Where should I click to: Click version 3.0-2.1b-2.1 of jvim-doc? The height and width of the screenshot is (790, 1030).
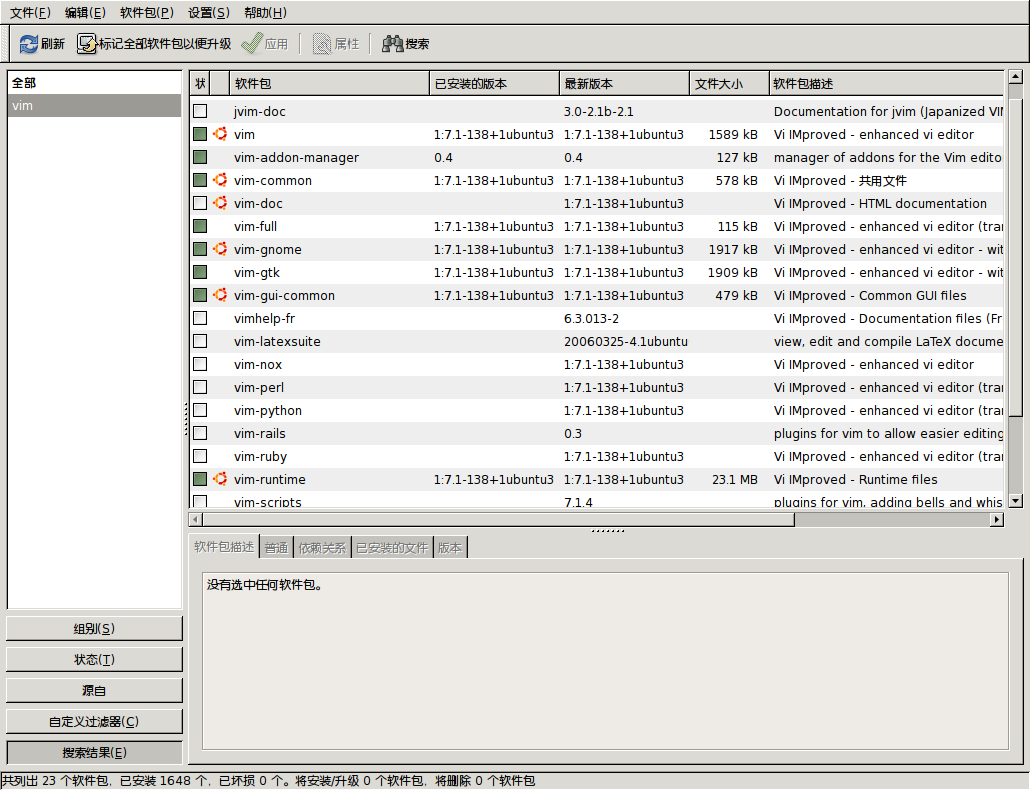click(598, 112)
